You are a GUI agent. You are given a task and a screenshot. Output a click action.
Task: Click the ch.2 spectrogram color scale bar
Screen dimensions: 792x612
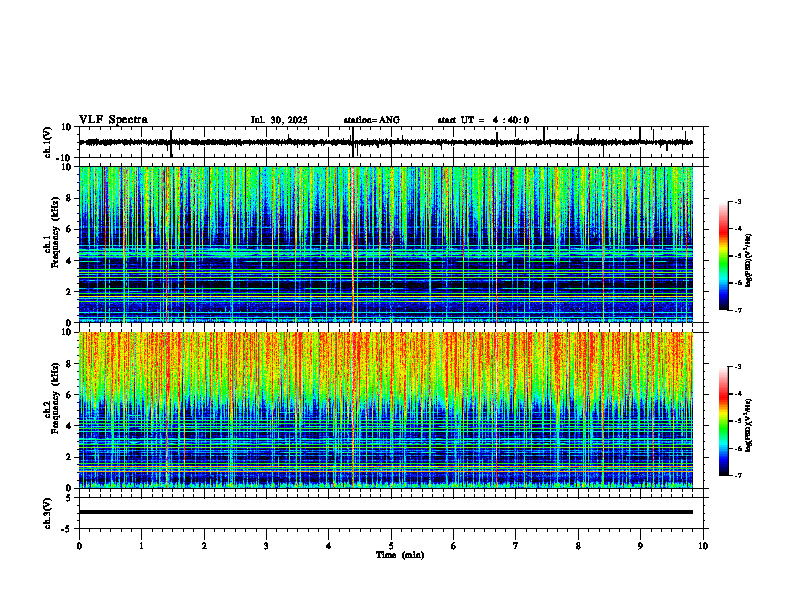(724, 421)
